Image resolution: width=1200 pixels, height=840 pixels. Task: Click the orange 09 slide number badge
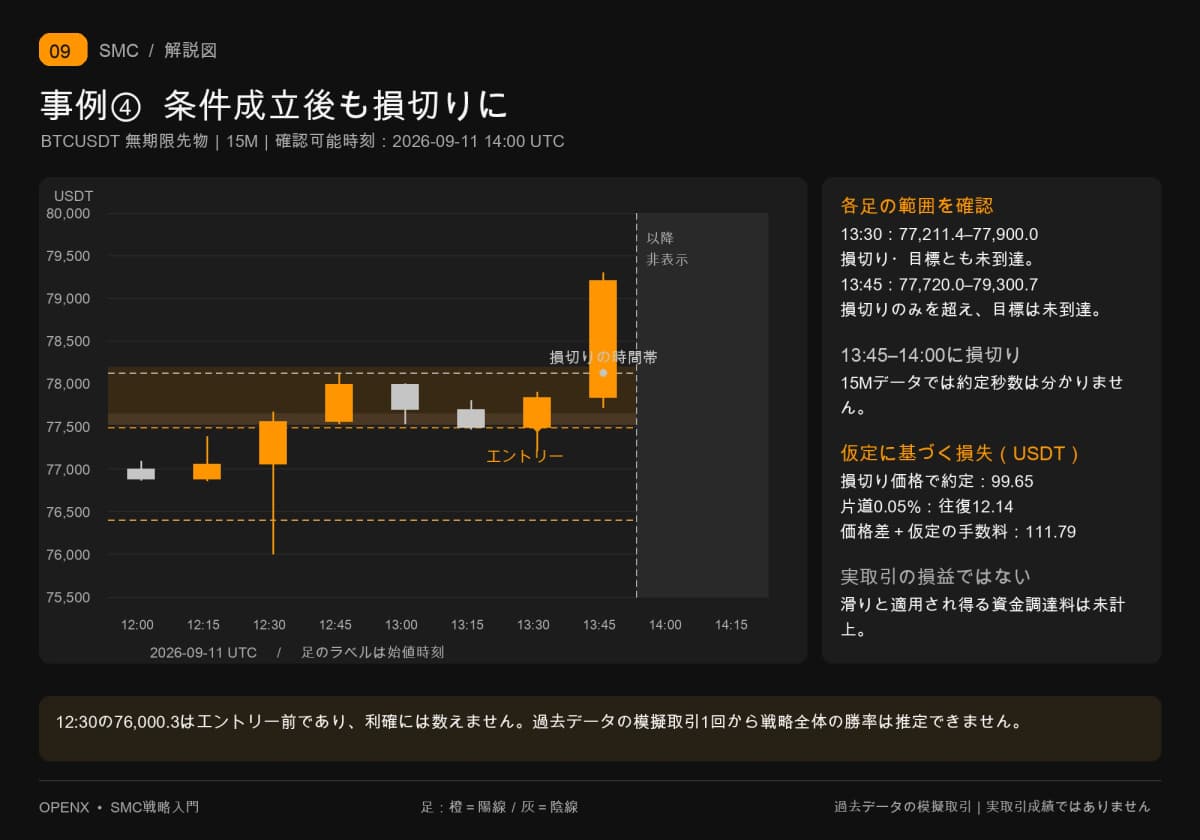(63, 50)
